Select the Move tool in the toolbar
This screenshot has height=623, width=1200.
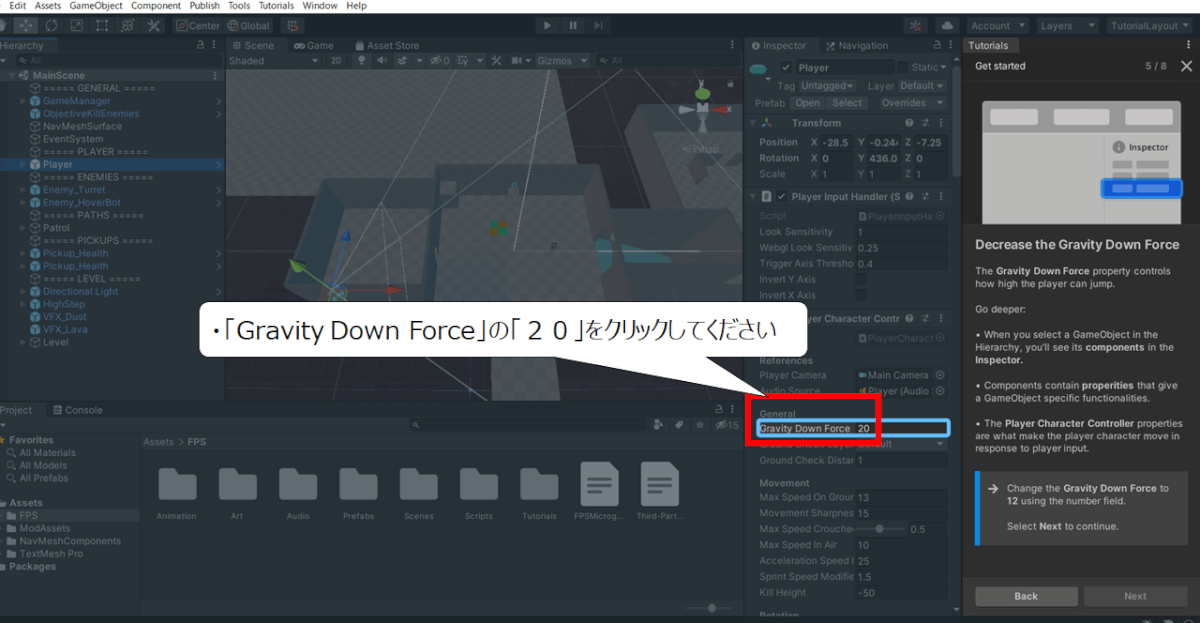coord(25,25)
